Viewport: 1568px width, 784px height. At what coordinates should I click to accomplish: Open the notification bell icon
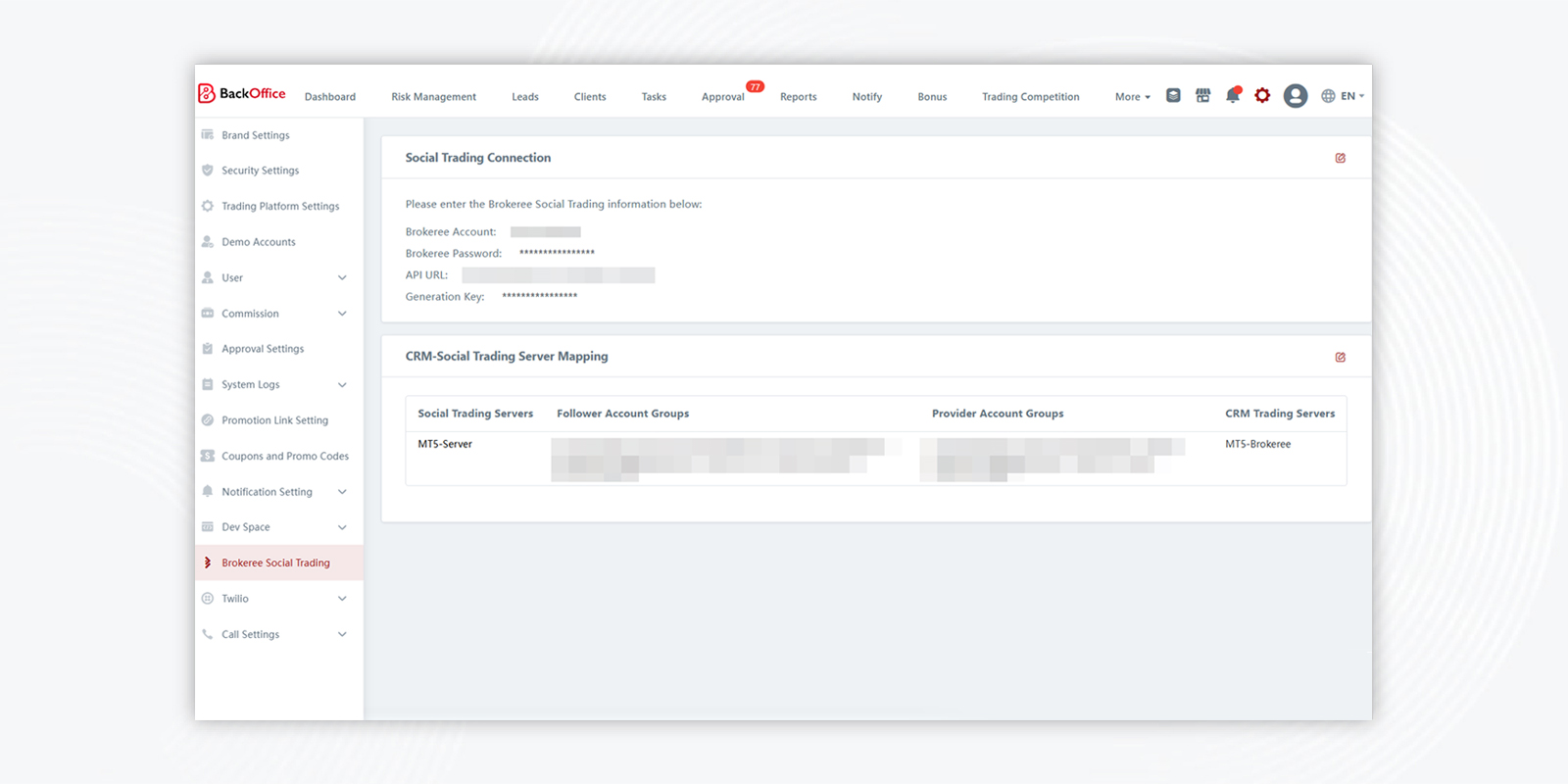[x=1233, y=95]
